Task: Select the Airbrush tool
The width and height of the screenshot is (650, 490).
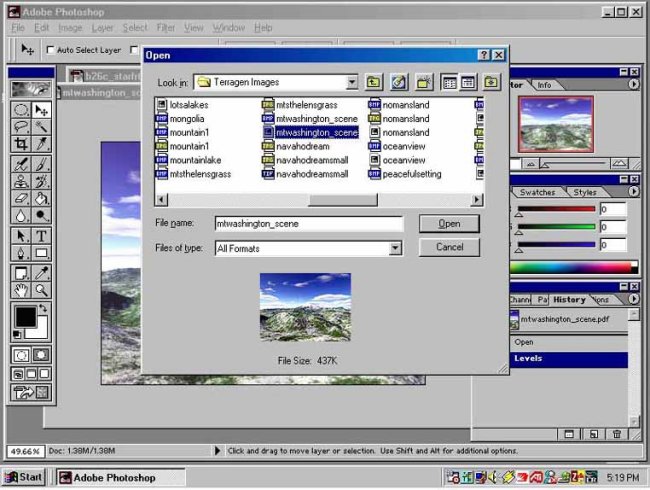Action: (21, 164)
